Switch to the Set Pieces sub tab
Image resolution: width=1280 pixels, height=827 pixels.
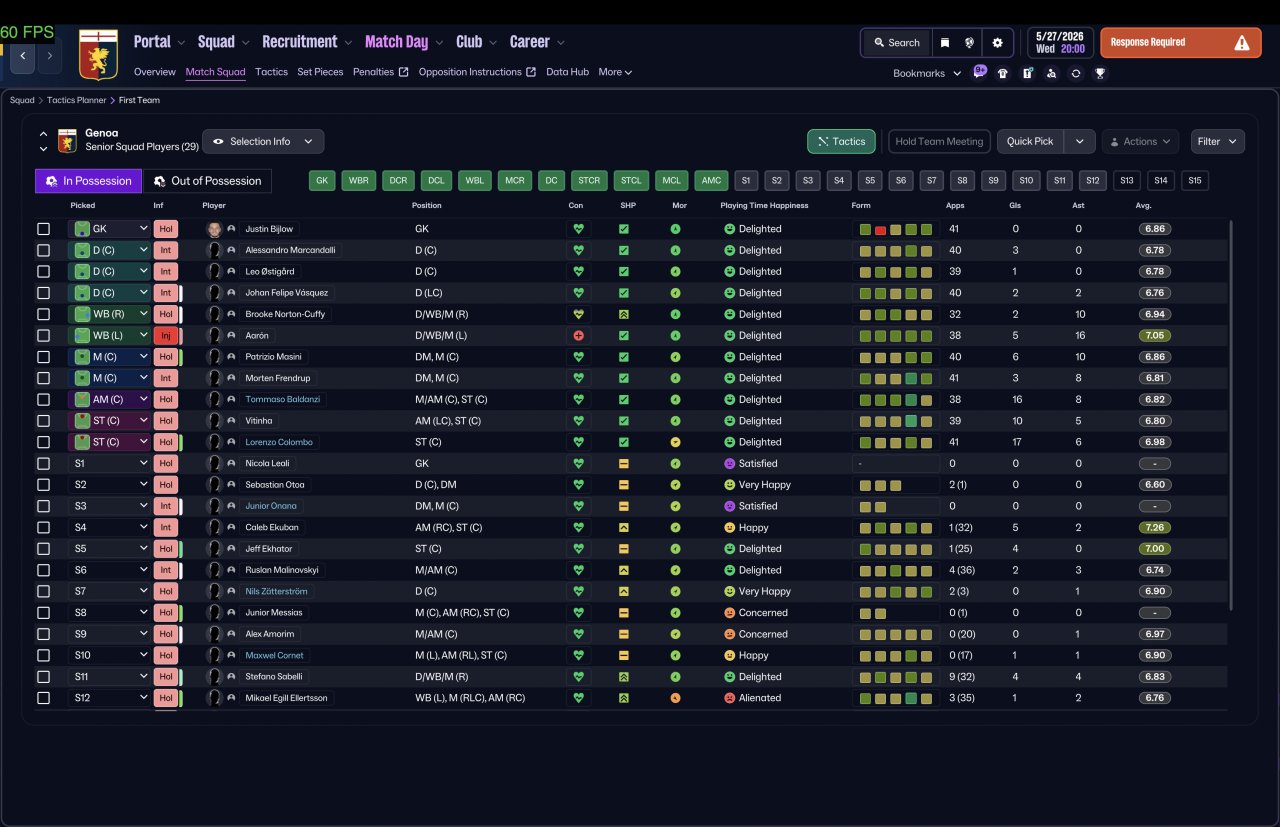pyautogui.click(x=320, y=72)
